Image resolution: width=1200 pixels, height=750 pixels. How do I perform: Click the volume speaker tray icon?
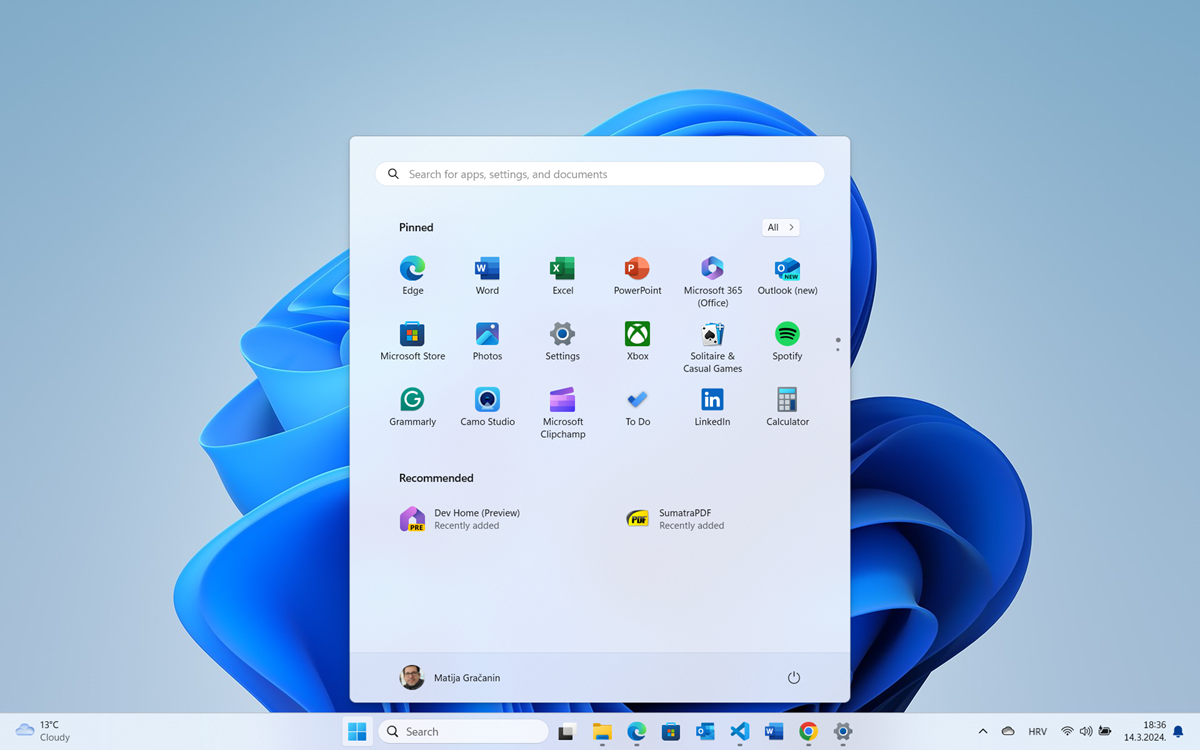coord(1086,732)
